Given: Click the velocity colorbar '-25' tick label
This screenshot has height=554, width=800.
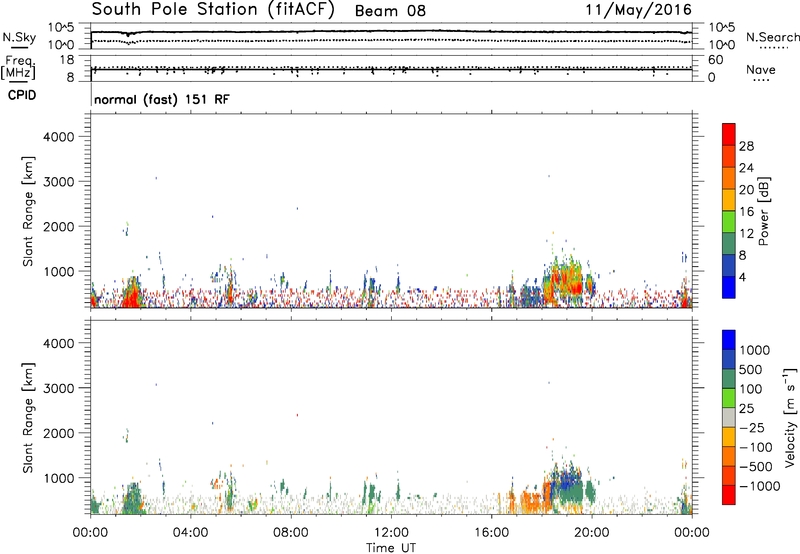Looking at the screenshot, I should point(753,428).
